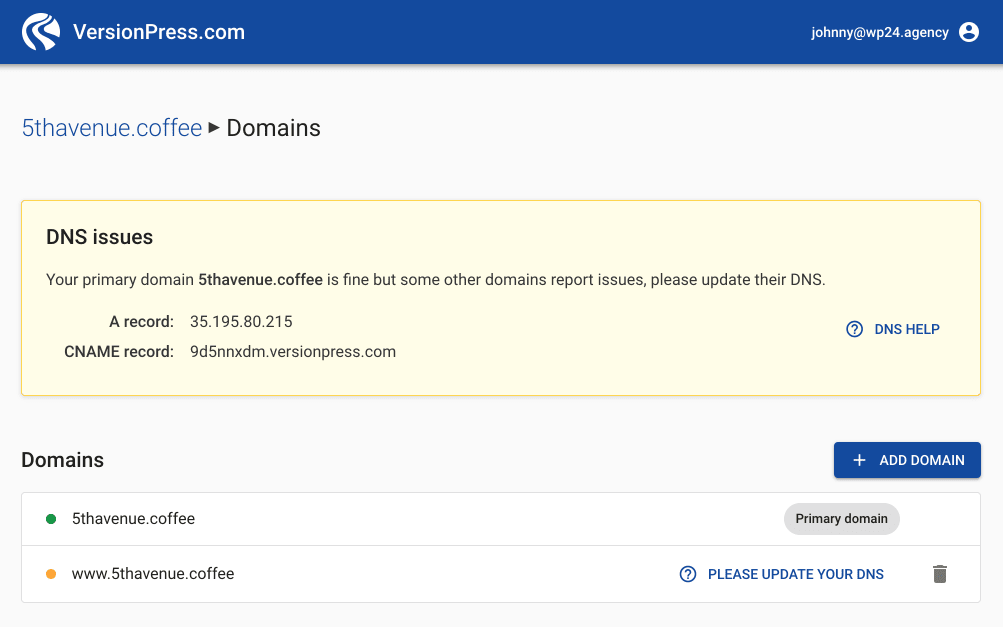Click the johnny@wp24.agency account email
The height and width of the screenshot is (627, 1003).
point(879,32)
